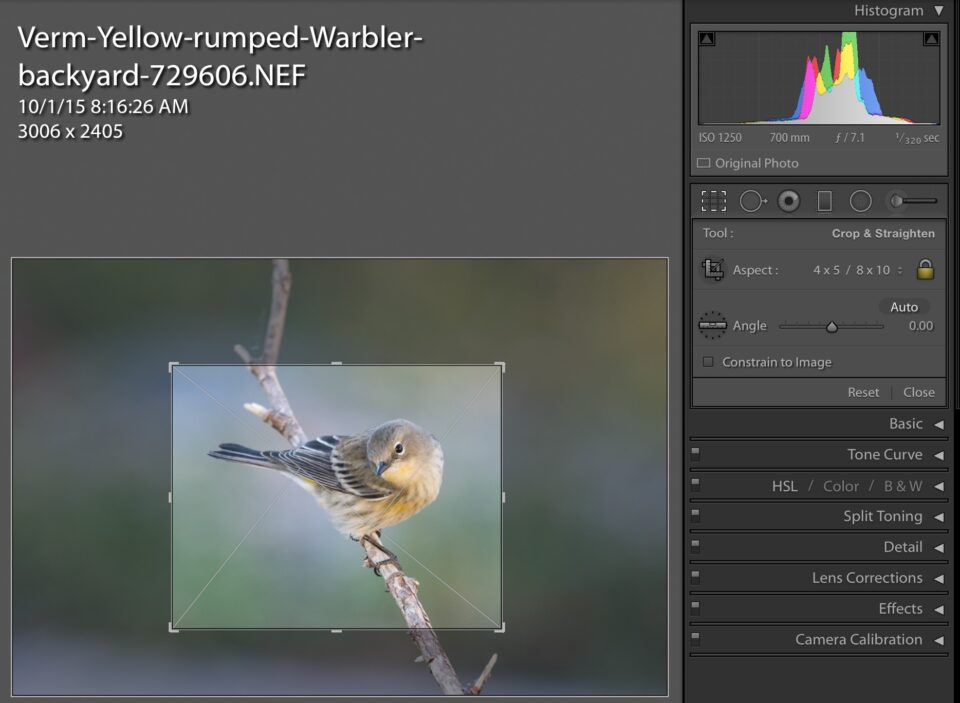This screenshot has width=960, height=703.
Task: Select the Graduated Filter tool
Action: coord(824,201)
